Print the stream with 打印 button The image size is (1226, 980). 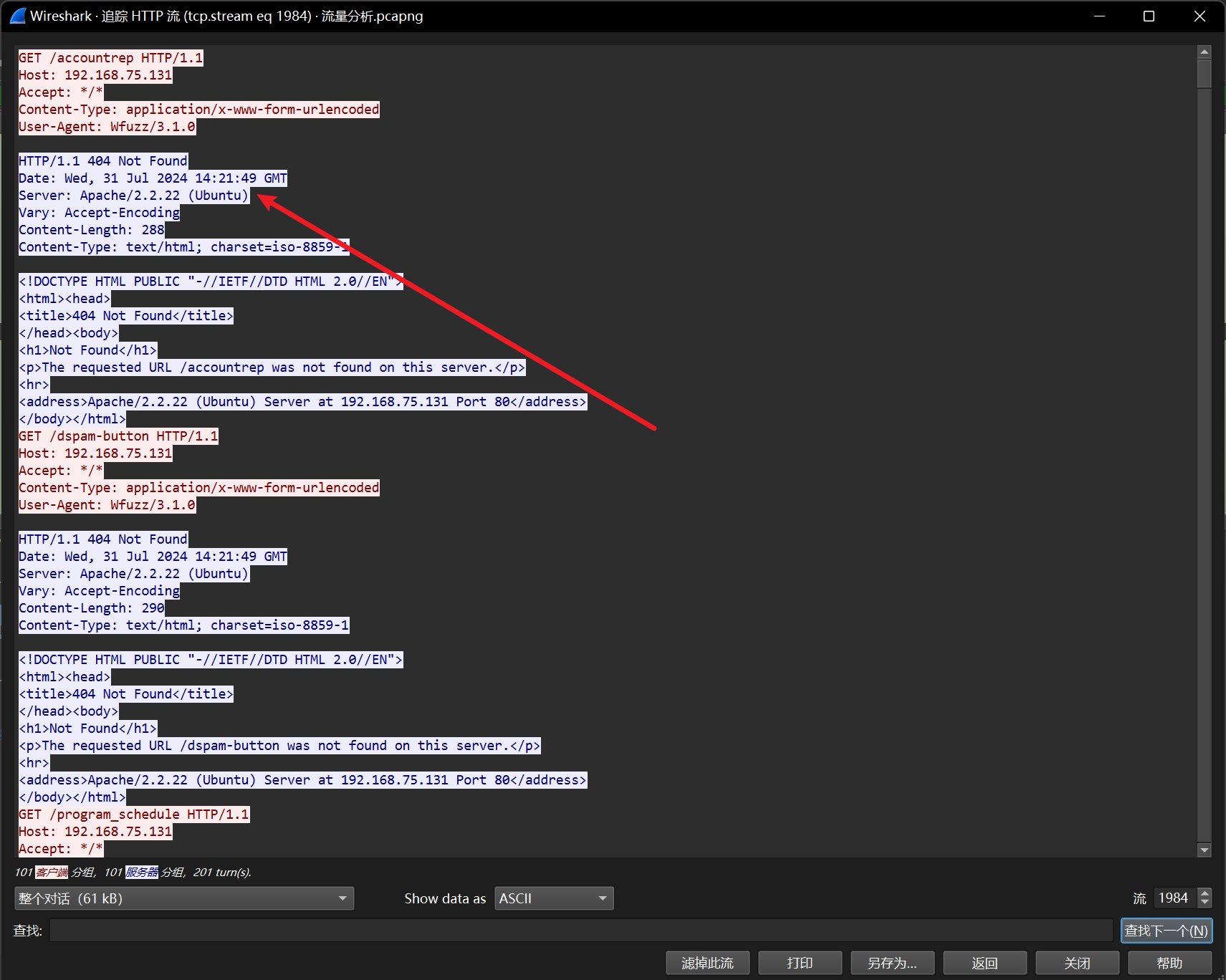(800, 963)
